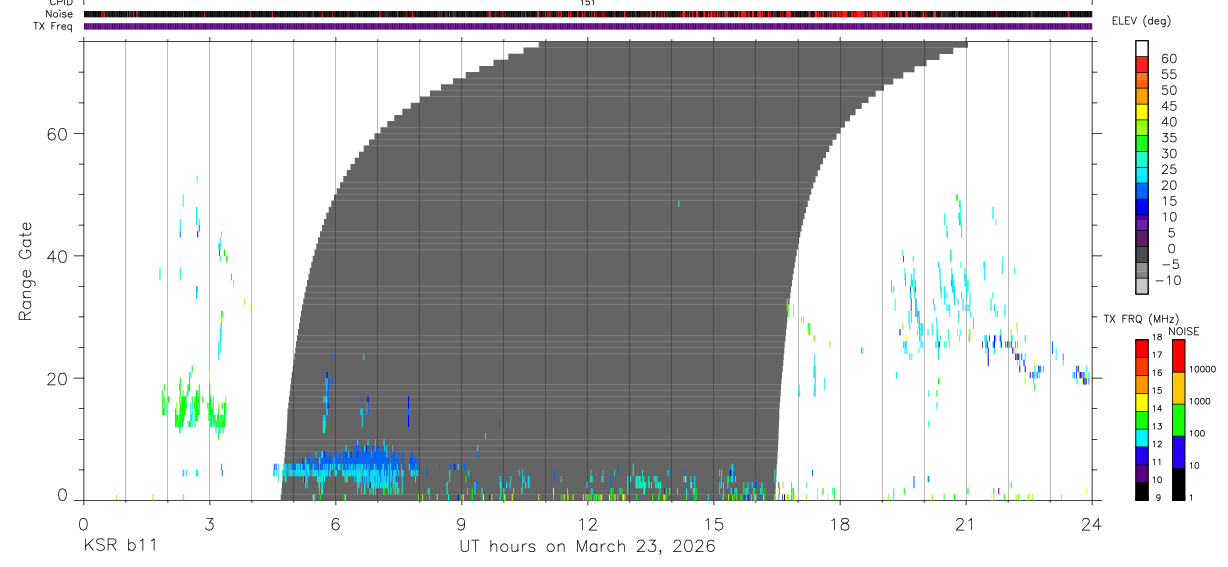Image resolution: width=1228 pixels, height=567 pixels.
Task: Click the "1000" label on NOISE colorbar
Action: 1199,402
